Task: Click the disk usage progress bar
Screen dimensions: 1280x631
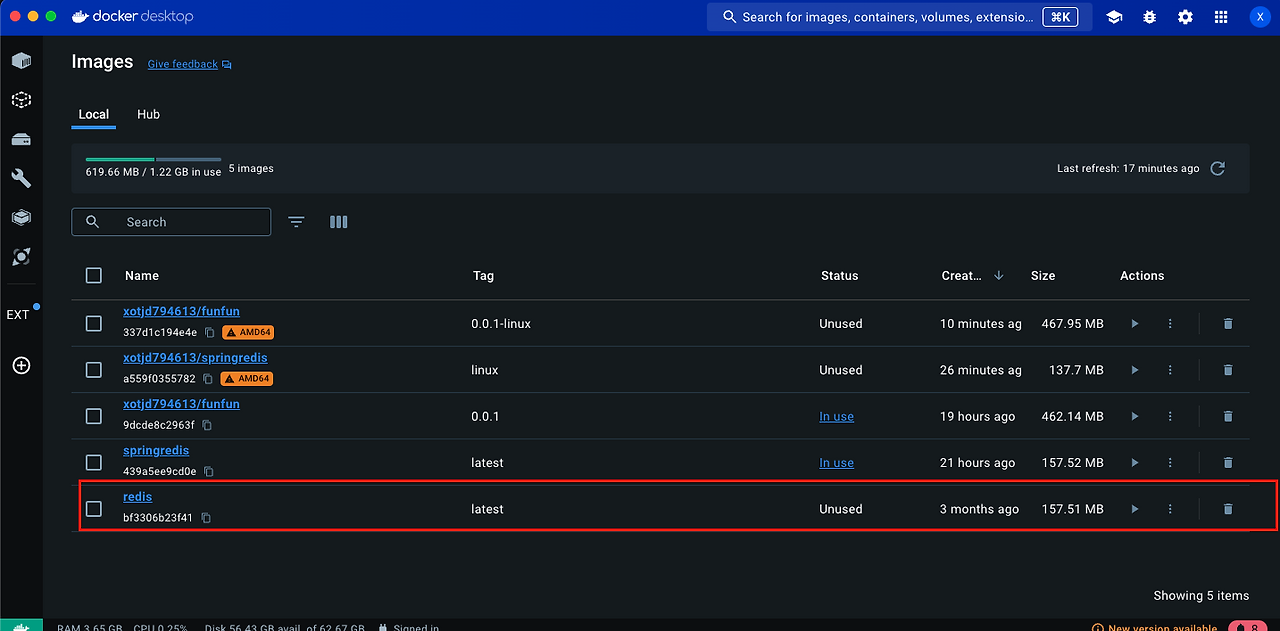Action: 153,159
